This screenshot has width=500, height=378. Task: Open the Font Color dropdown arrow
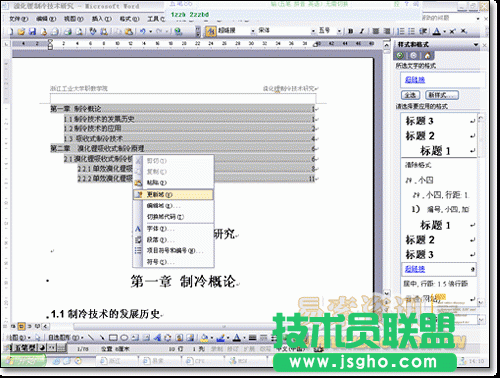click(x=444, y=32)
